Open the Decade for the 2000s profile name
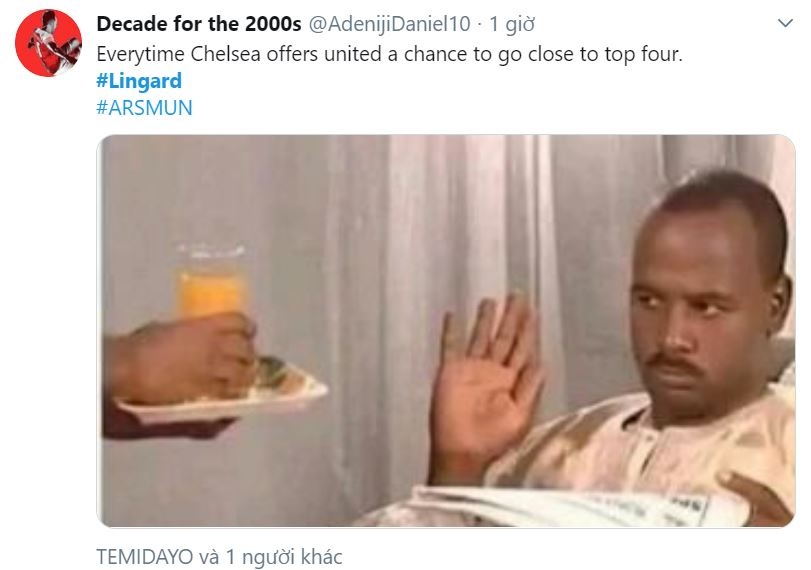 (x=199, y=24)
